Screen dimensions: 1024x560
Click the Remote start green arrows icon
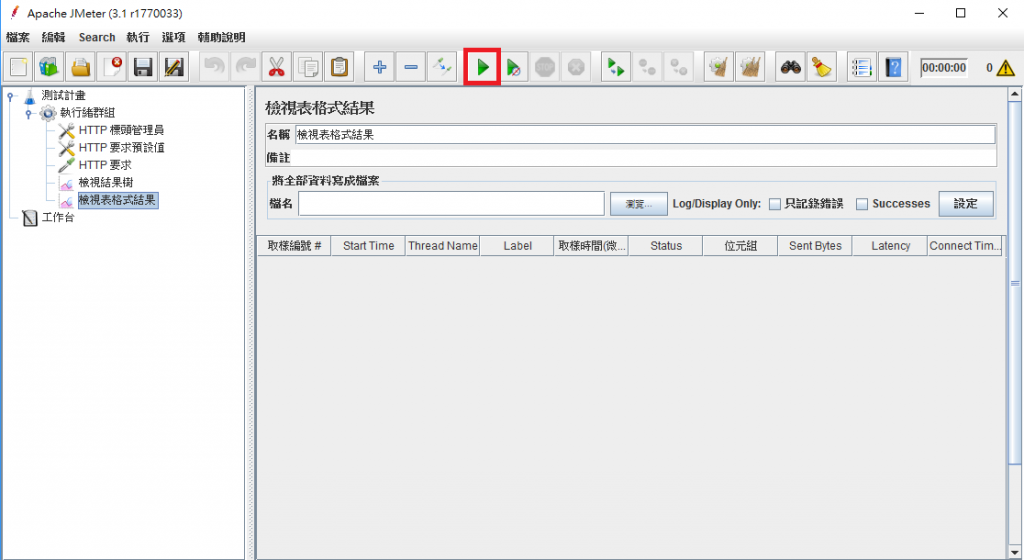[x=616, y=67]
